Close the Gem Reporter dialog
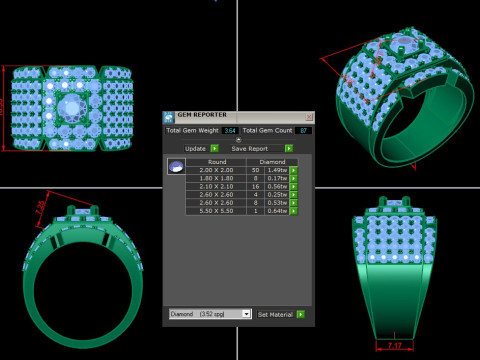This screenshot has height=360, width=480. click(309, 117)
